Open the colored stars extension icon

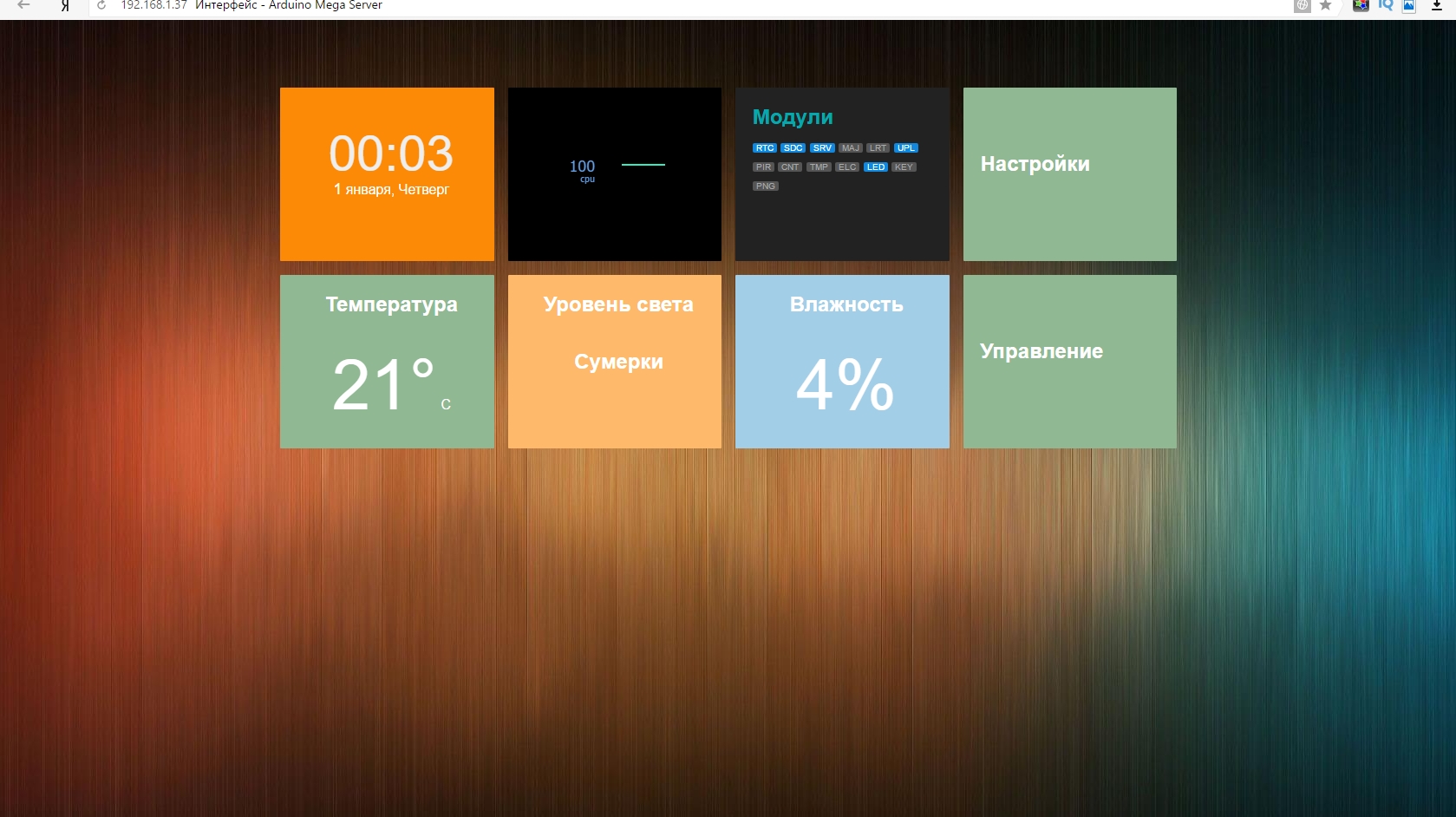(x=1361, y=5)
